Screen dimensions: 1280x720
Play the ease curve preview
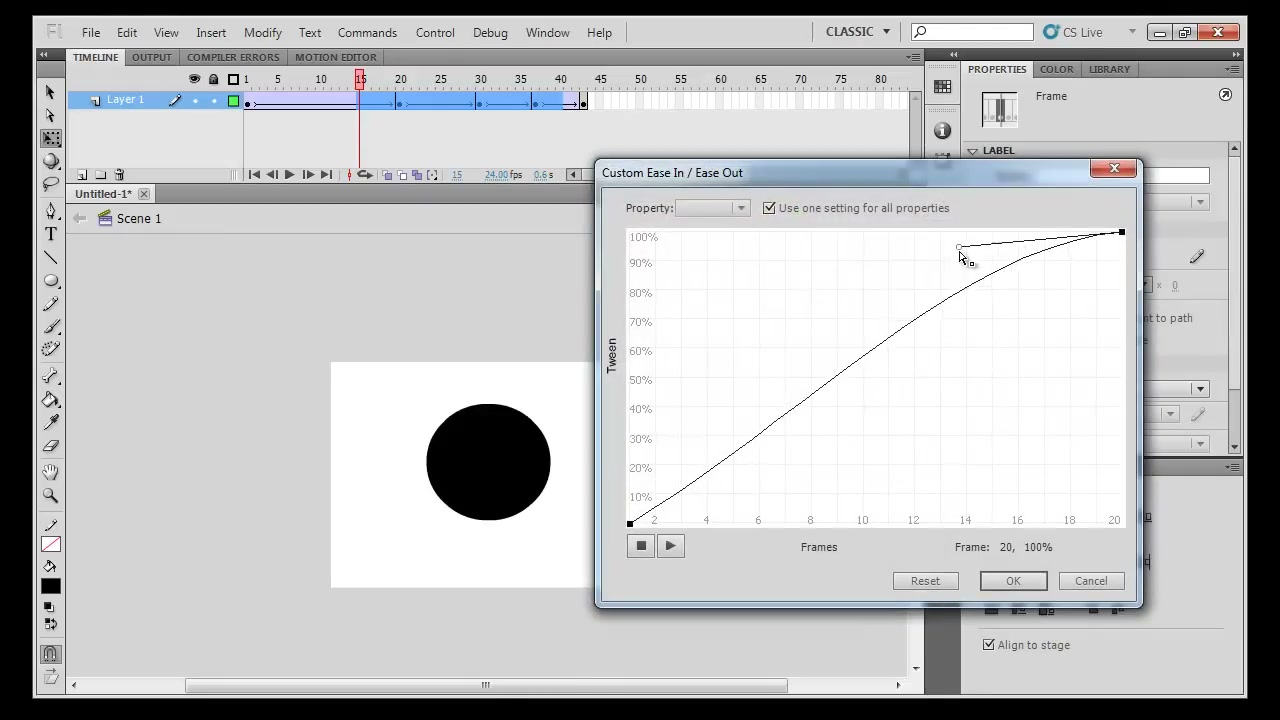[x=670, y=546]
